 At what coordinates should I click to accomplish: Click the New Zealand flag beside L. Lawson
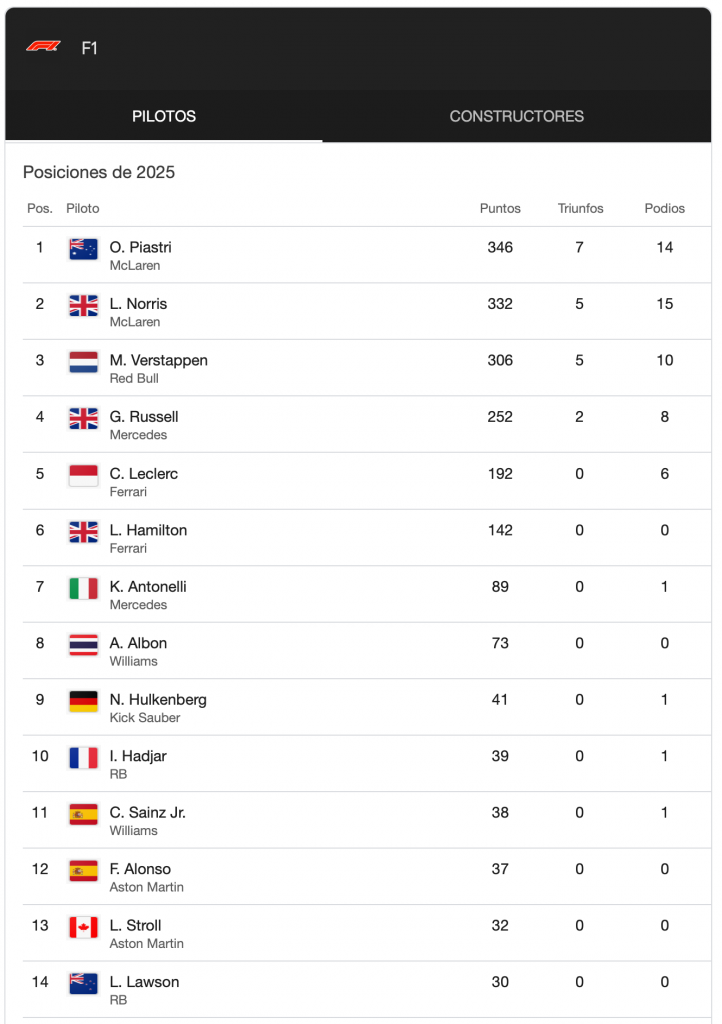click(83, 984)
